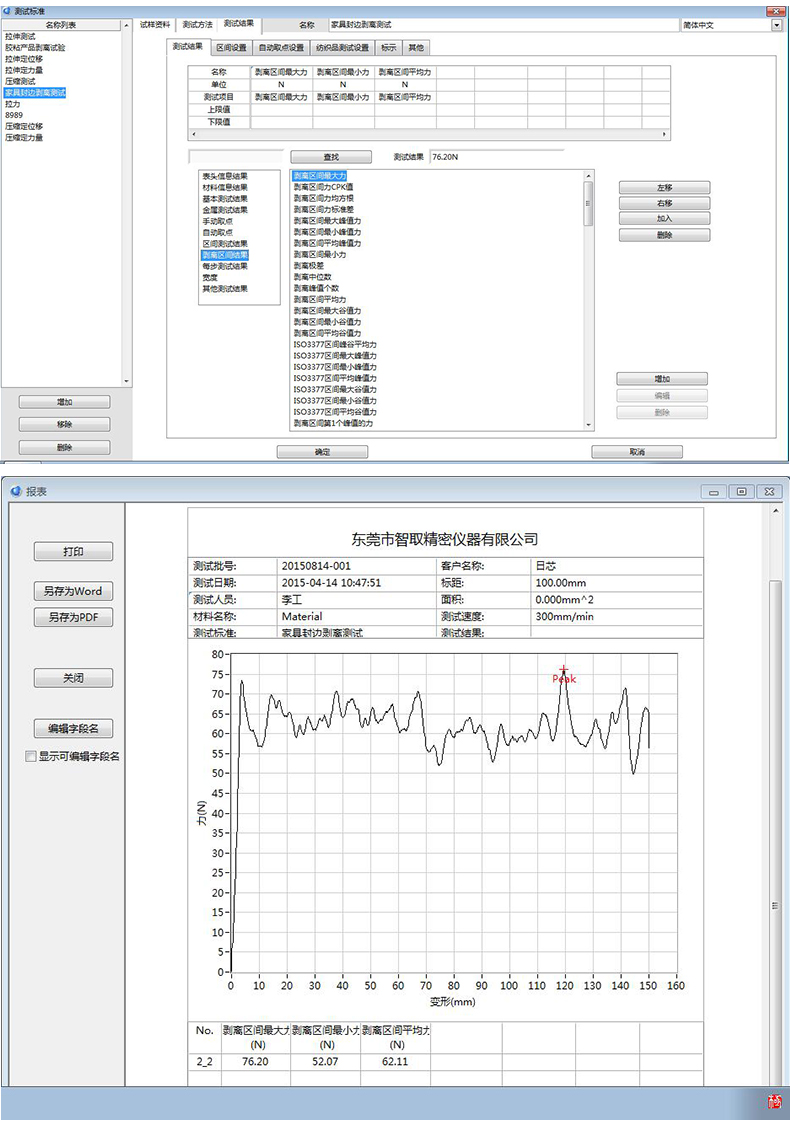Click the red stamp icon in the bottom corner
This screenshot has width=790, height=1133.
click(774, 1102)
